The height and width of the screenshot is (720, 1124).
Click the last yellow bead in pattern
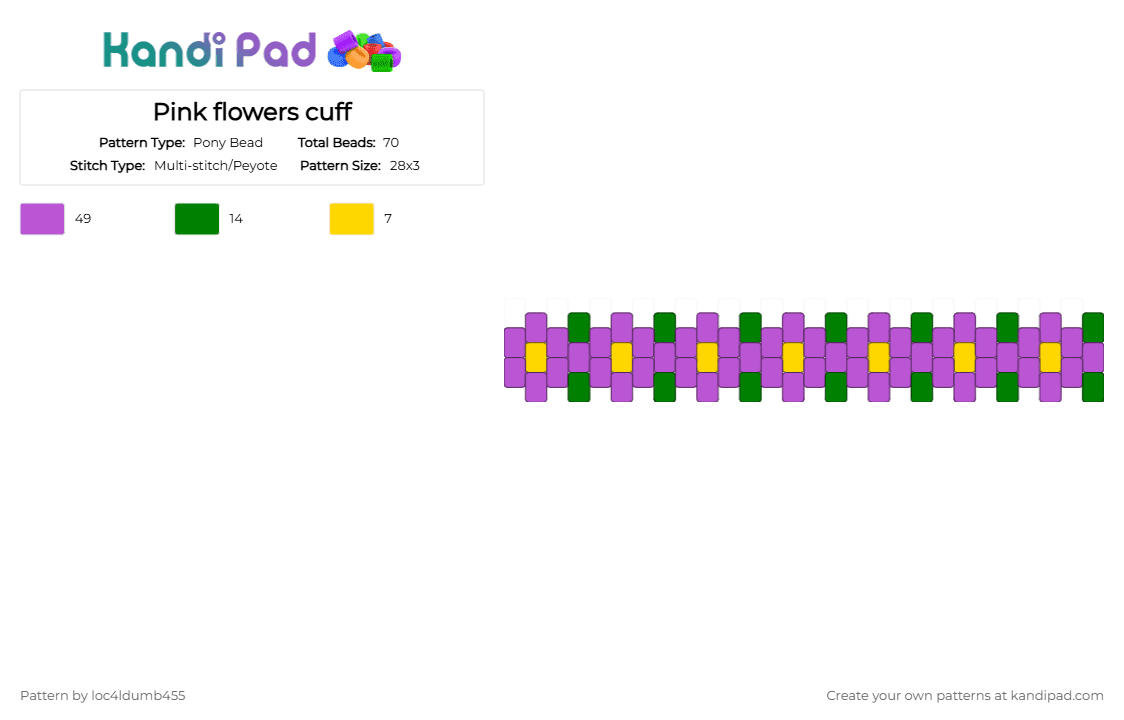(1050, 357)
